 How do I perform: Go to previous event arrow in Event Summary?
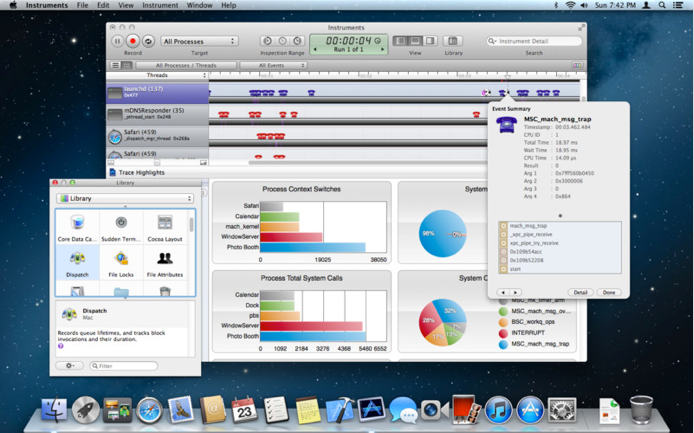tap(503, 293)
